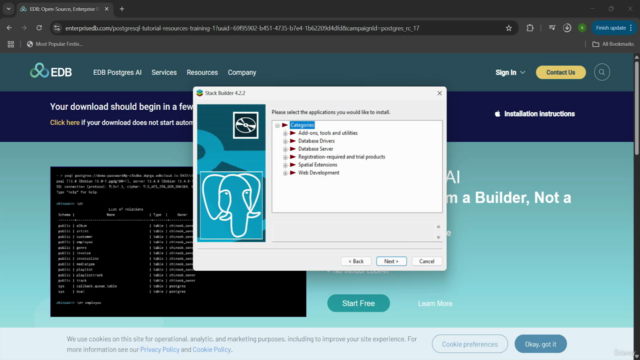
Task: Expand the Web Development node
Action: [285, 173]
